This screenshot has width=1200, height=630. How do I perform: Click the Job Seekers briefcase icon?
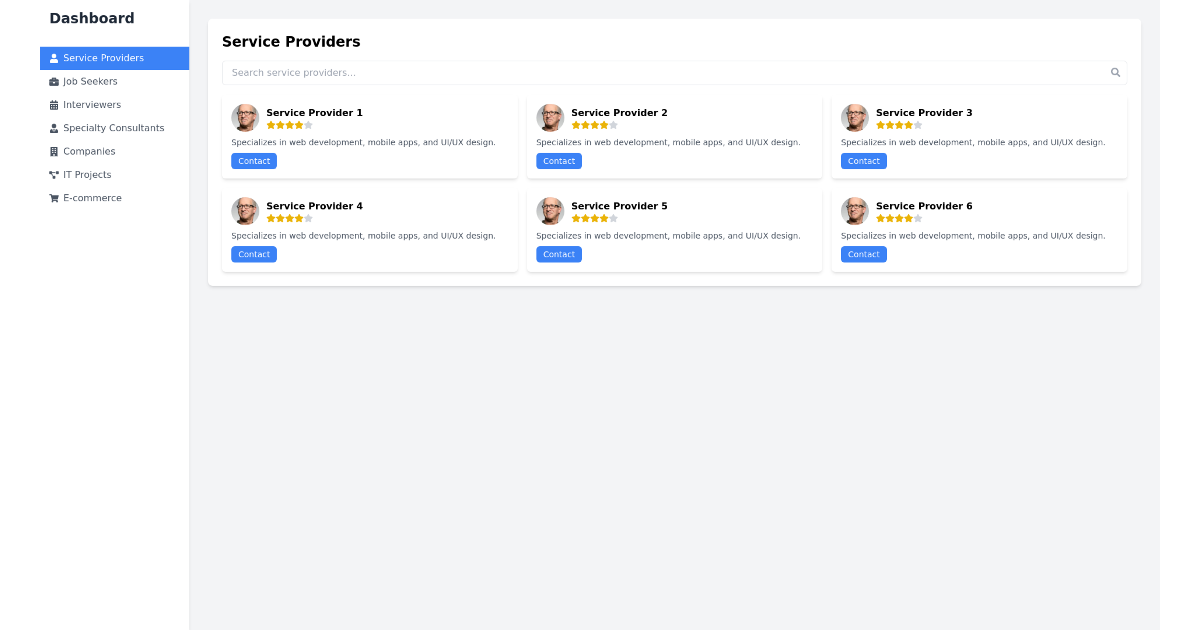(x=53, y=81)
